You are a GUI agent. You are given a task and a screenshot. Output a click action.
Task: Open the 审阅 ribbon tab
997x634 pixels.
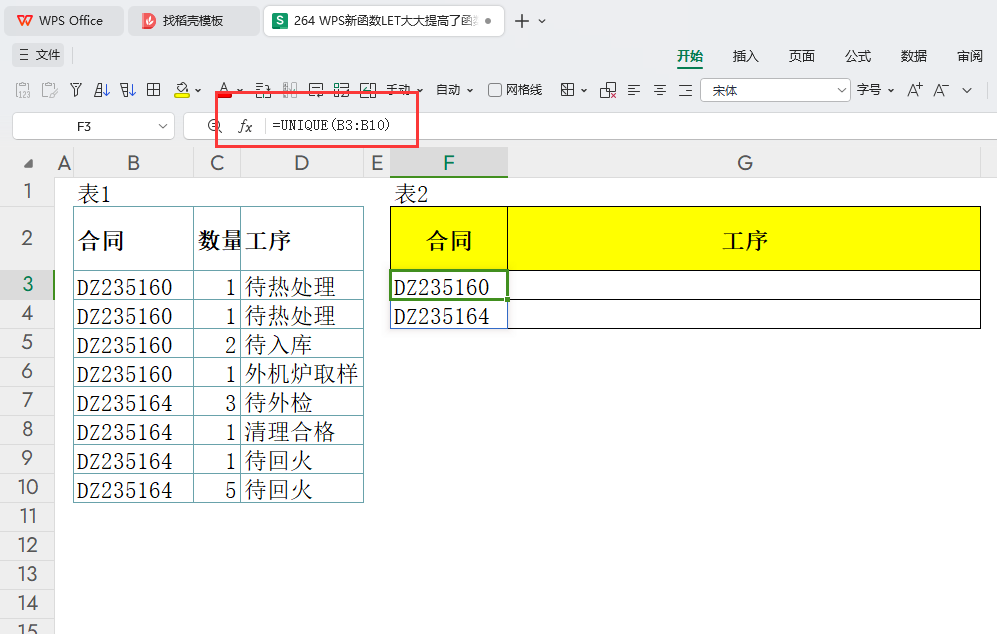point(970,56)
